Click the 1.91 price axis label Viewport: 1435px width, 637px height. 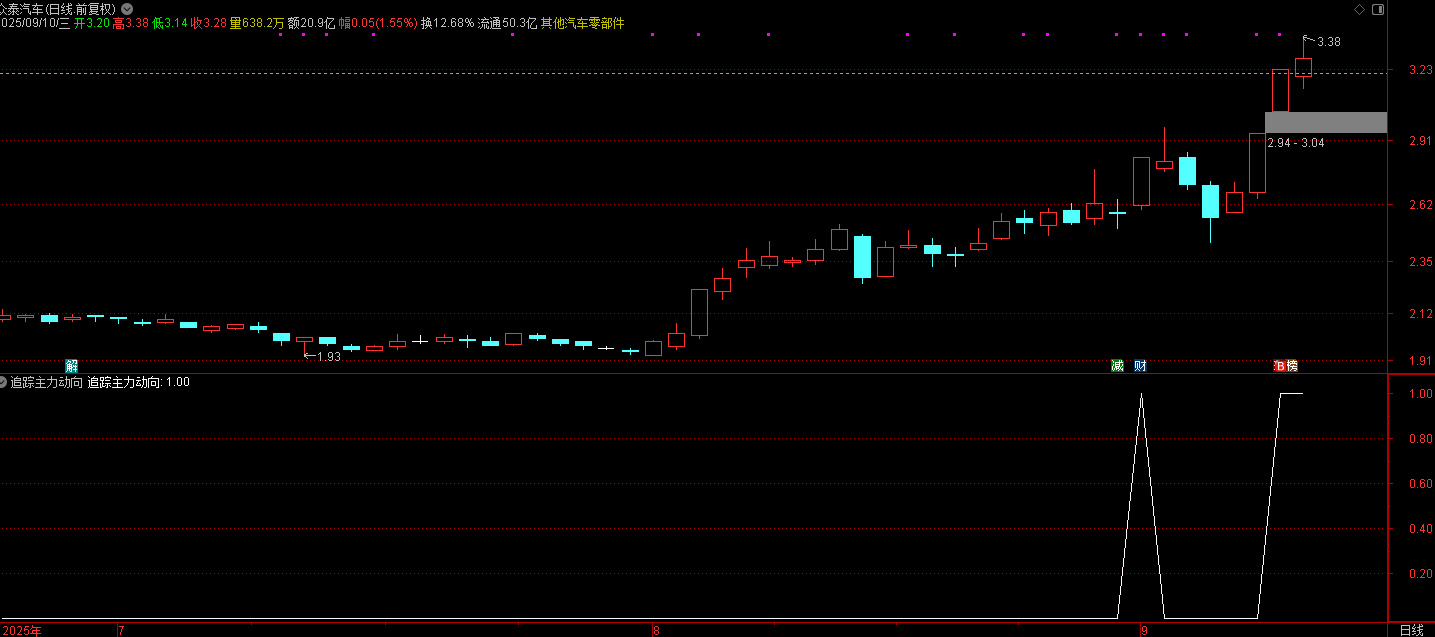1418,361
